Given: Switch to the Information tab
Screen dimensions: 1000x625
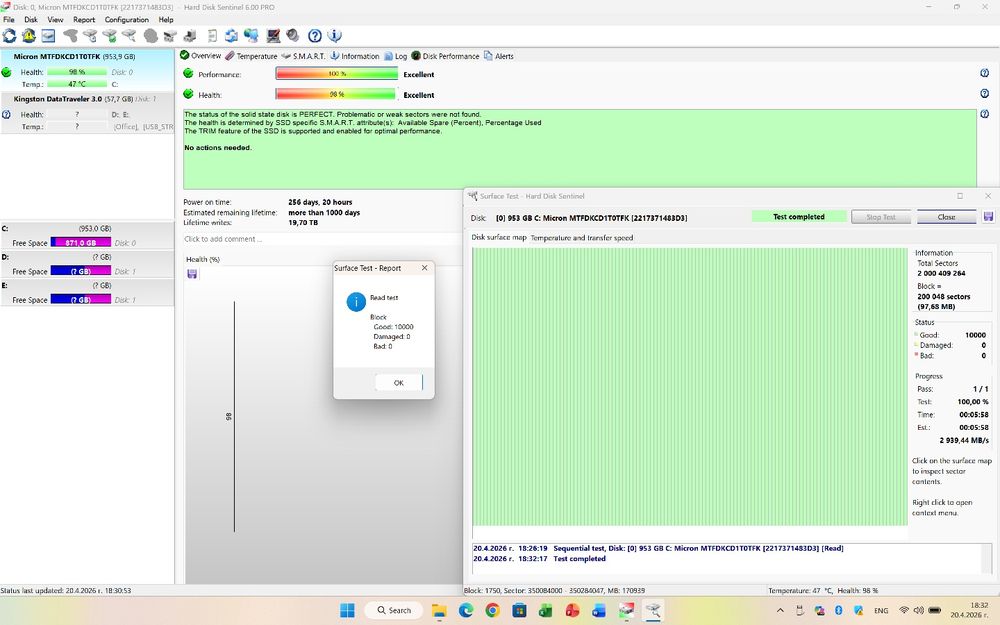Looking at the screenshot, I should 355,56.
